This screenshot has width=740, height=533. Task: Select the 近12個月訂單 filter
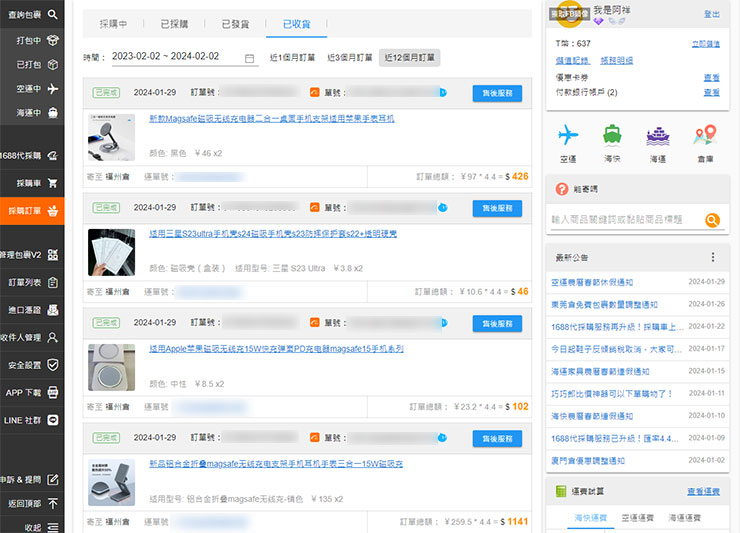[409, 58]
